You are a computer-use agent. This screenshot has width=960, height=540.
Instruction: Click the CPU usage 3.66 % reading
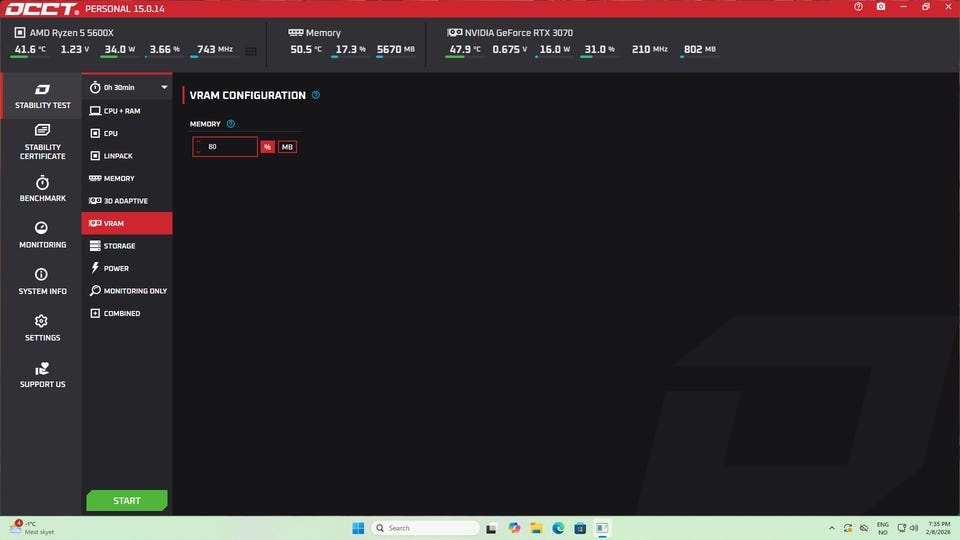[x=165, y=50]
